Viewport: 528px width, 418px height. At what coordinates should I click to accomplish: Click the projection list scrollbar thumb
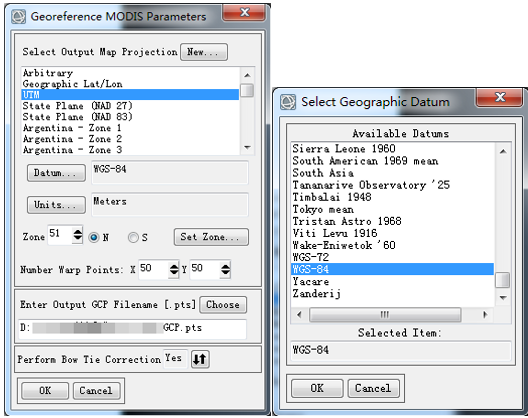(x=248, y=90)
